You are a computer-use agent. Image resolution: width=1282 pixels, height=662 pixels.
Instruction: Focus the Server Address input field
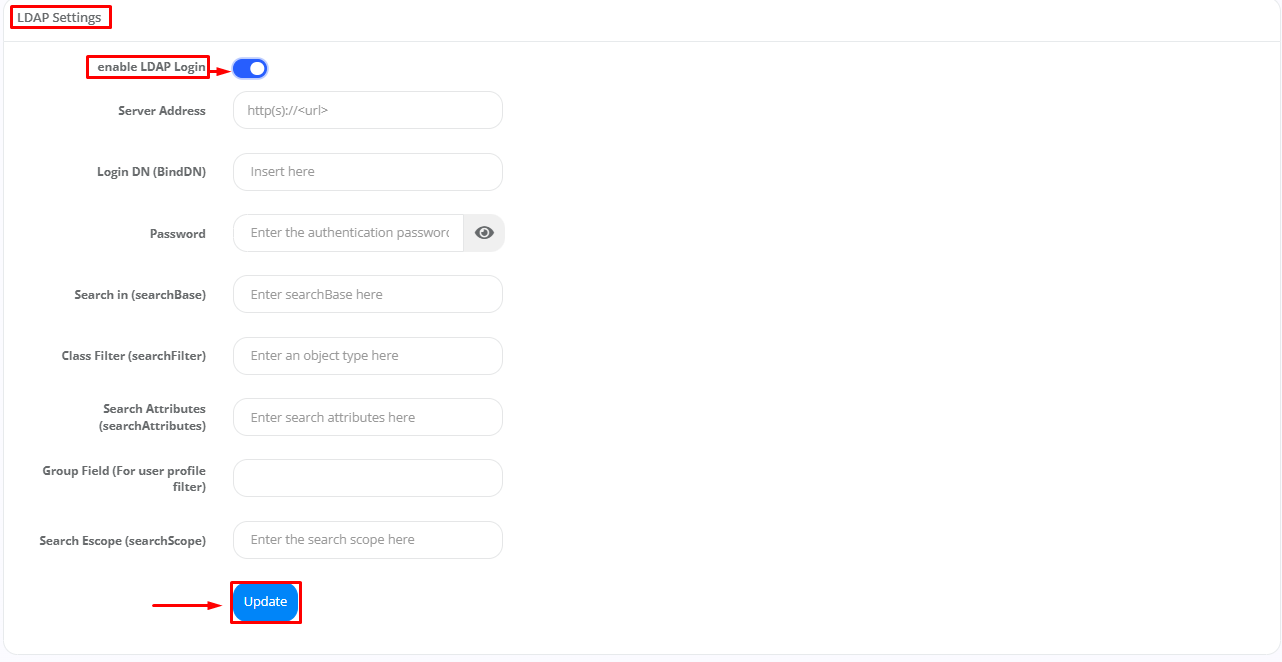coord(367,110)
